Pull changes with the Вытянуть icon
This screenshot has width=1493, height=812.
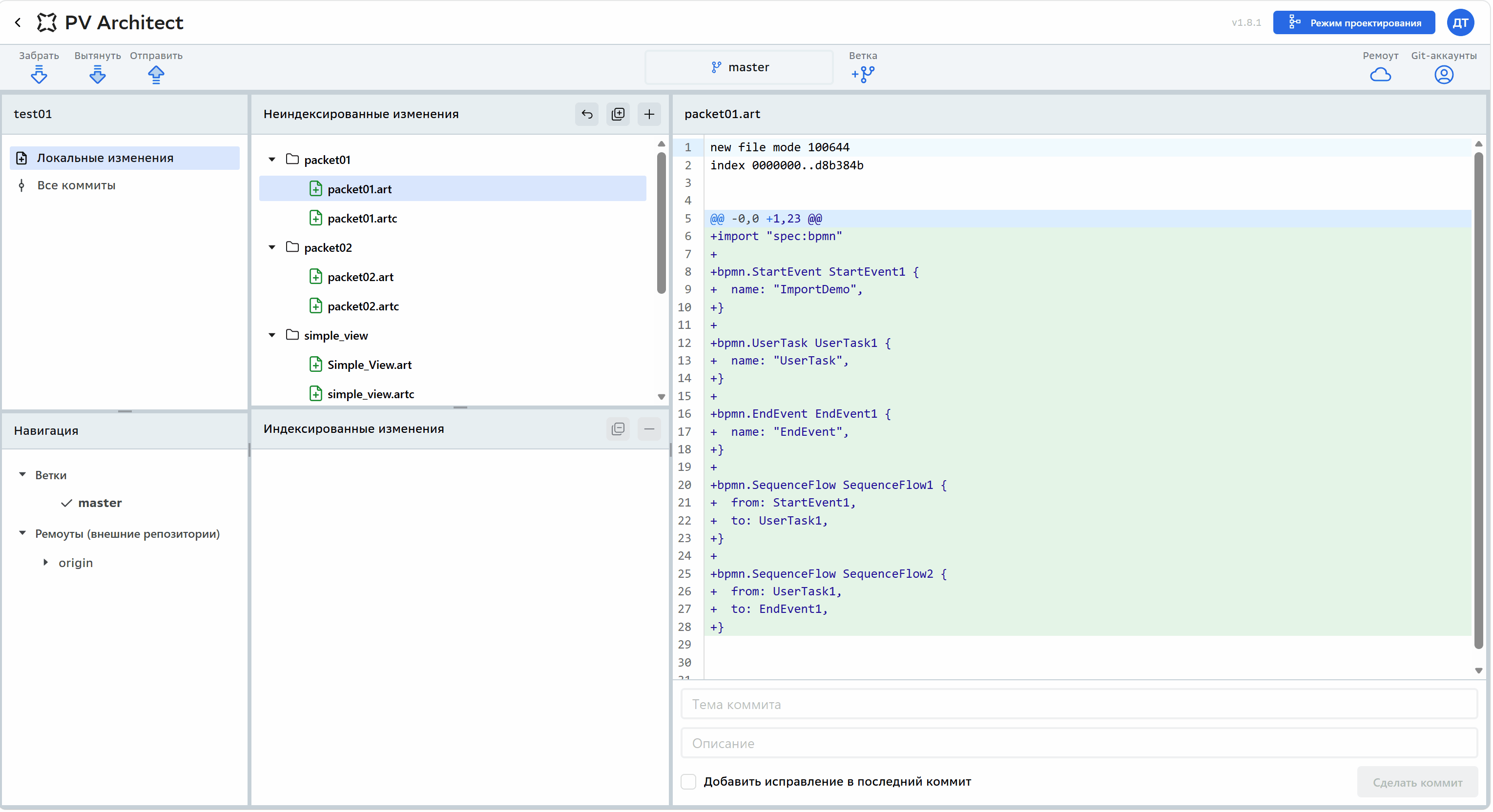(x=97, y=74)
